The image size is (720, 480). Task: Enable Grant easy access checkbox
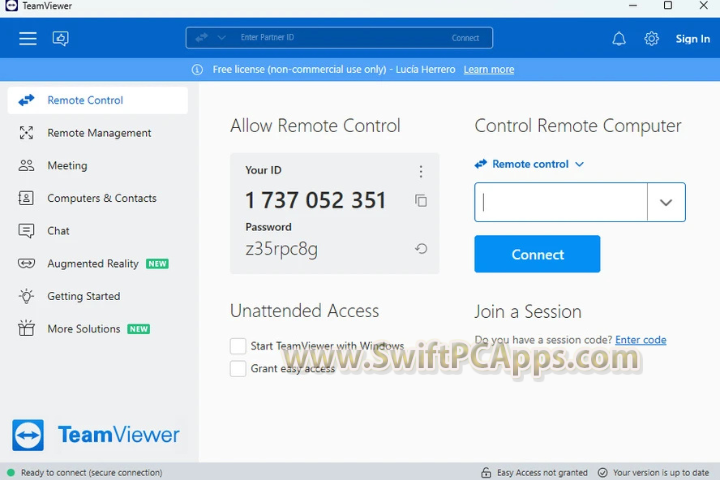coord(238,368)
